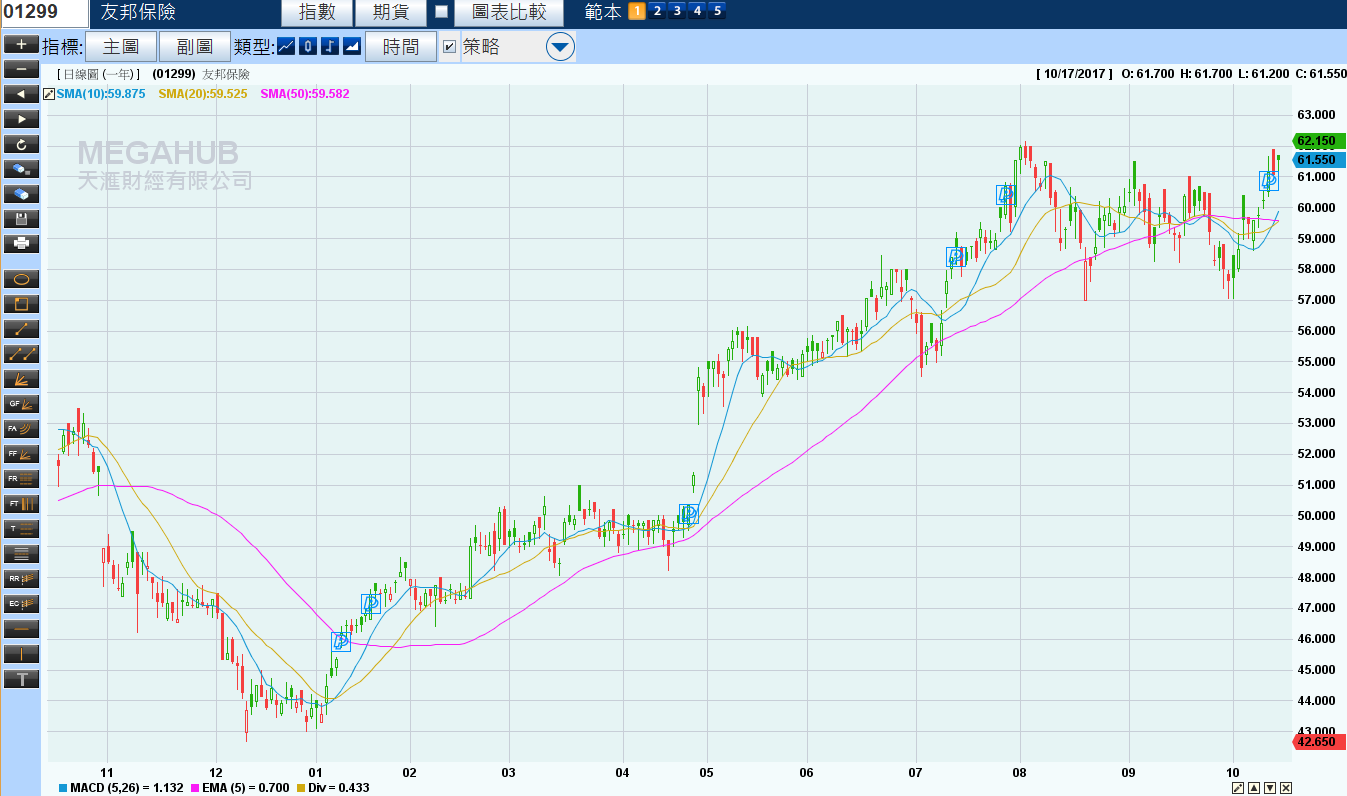Select the T lines tool icon

pyautogui.click(x=22, y=528)
